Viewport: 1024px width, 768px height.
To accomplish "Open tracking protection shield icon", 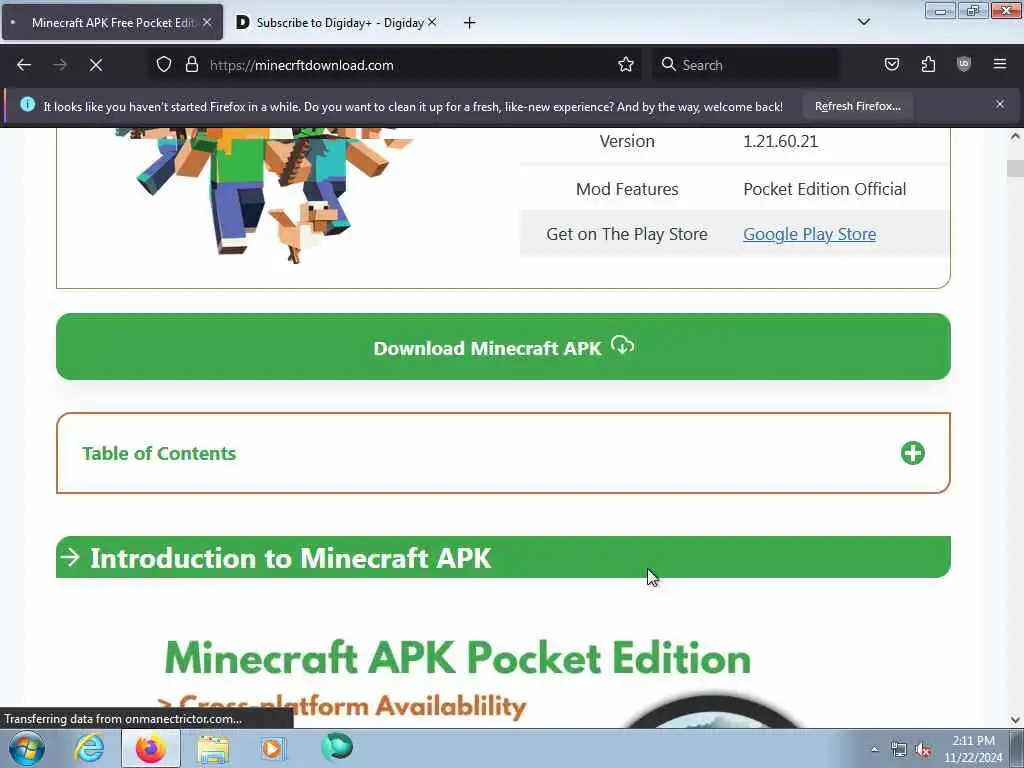I will coord(164,65).
